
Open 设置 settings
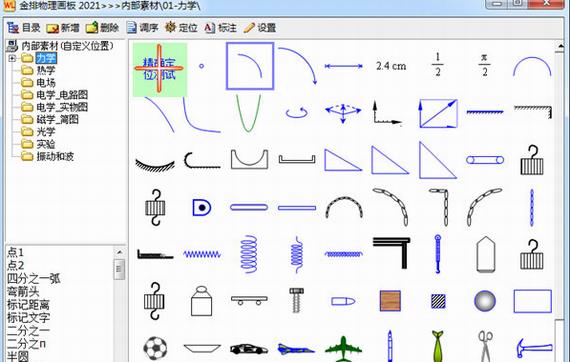point(260,28)
